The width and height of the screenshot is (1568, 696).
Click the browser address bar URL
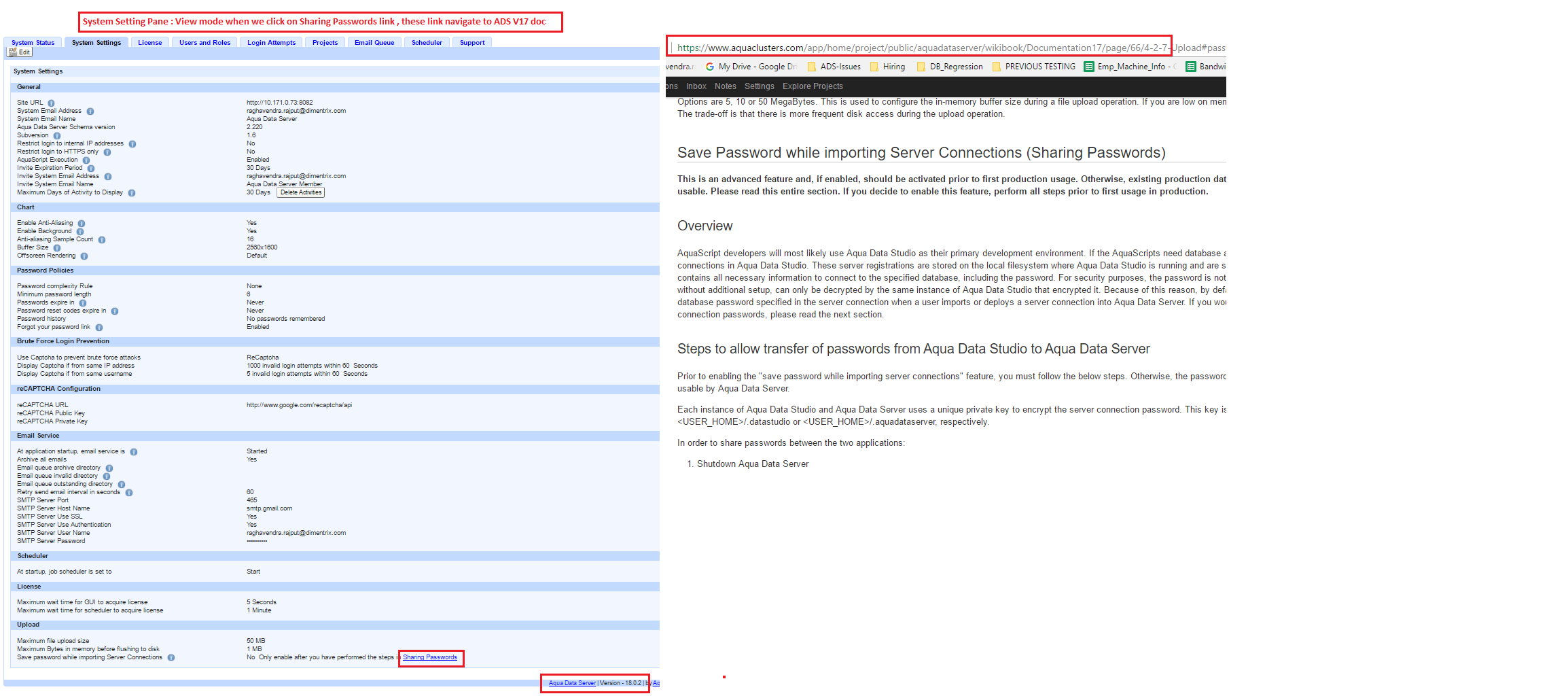click(951, 48)
